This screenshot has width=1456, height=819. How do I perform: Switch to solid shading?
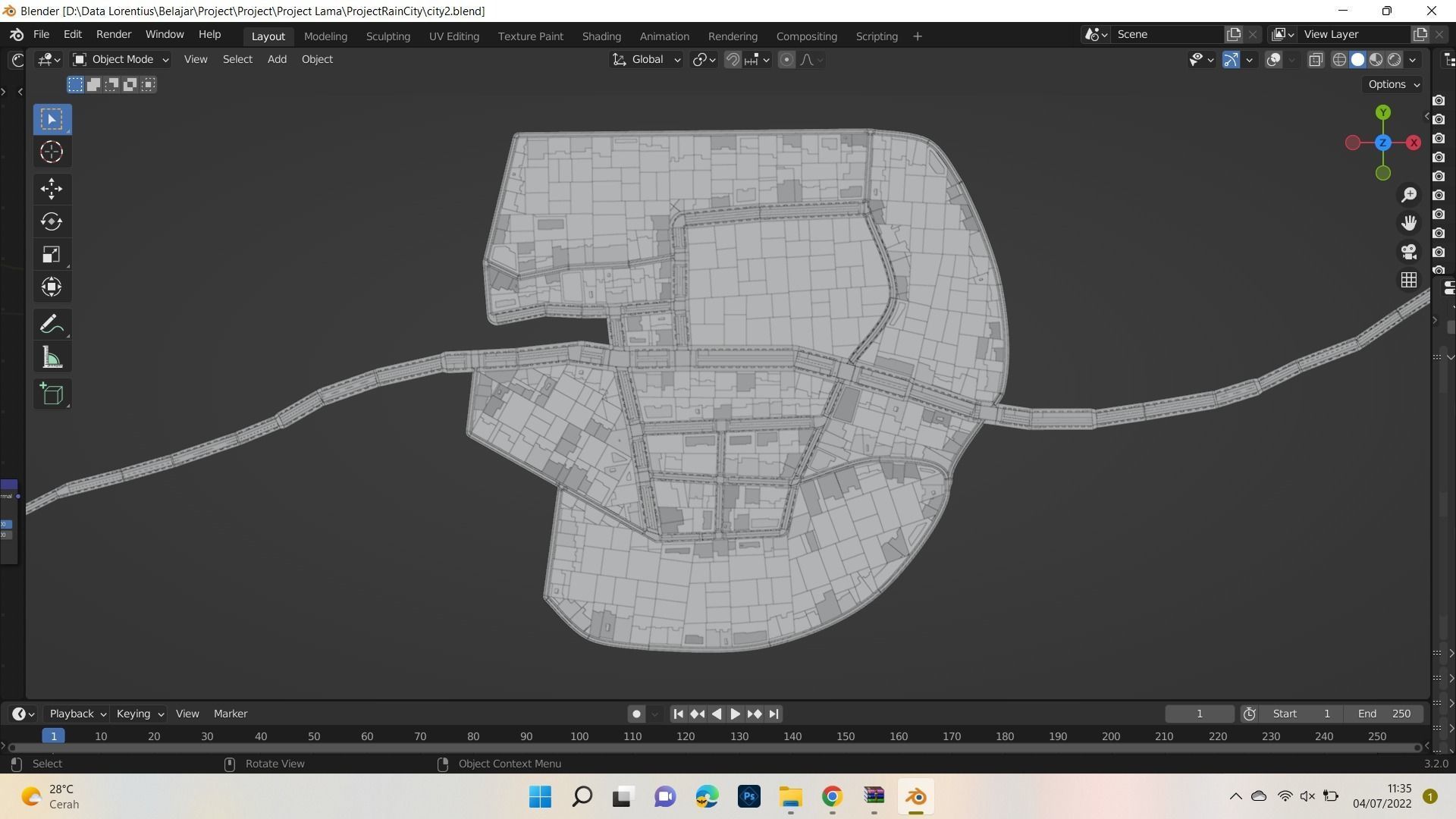click(1357, 59)
